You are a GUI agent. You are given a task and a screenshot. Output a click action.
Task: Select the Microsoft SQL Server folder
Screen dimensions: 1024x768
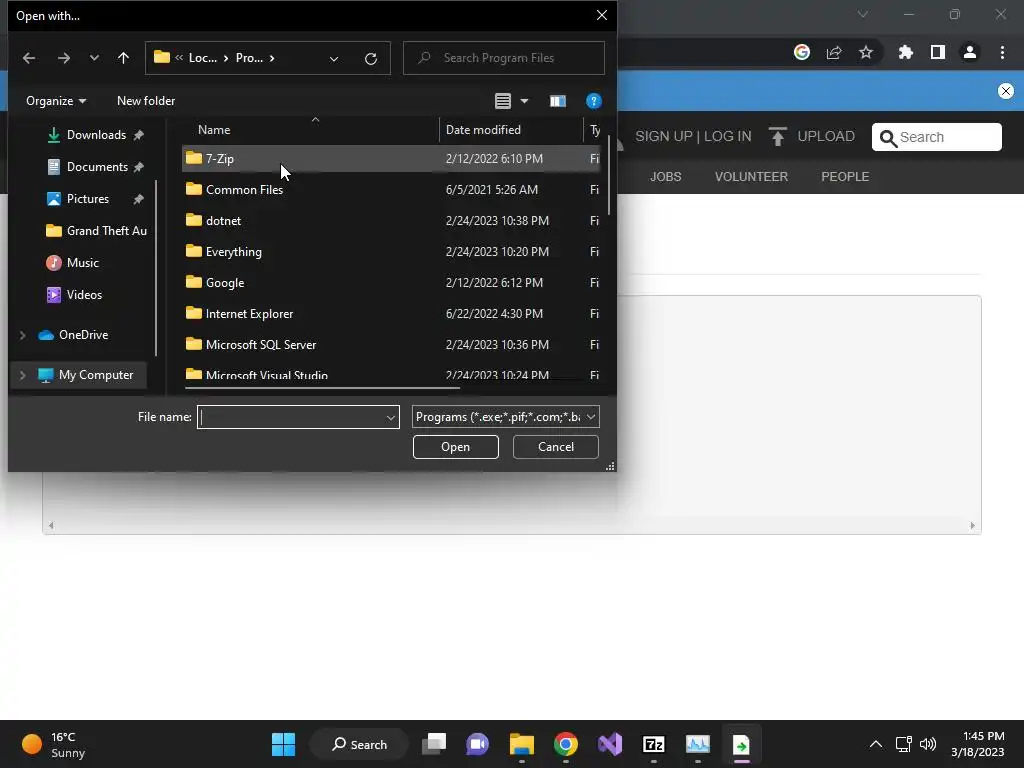tap(391, 345)
